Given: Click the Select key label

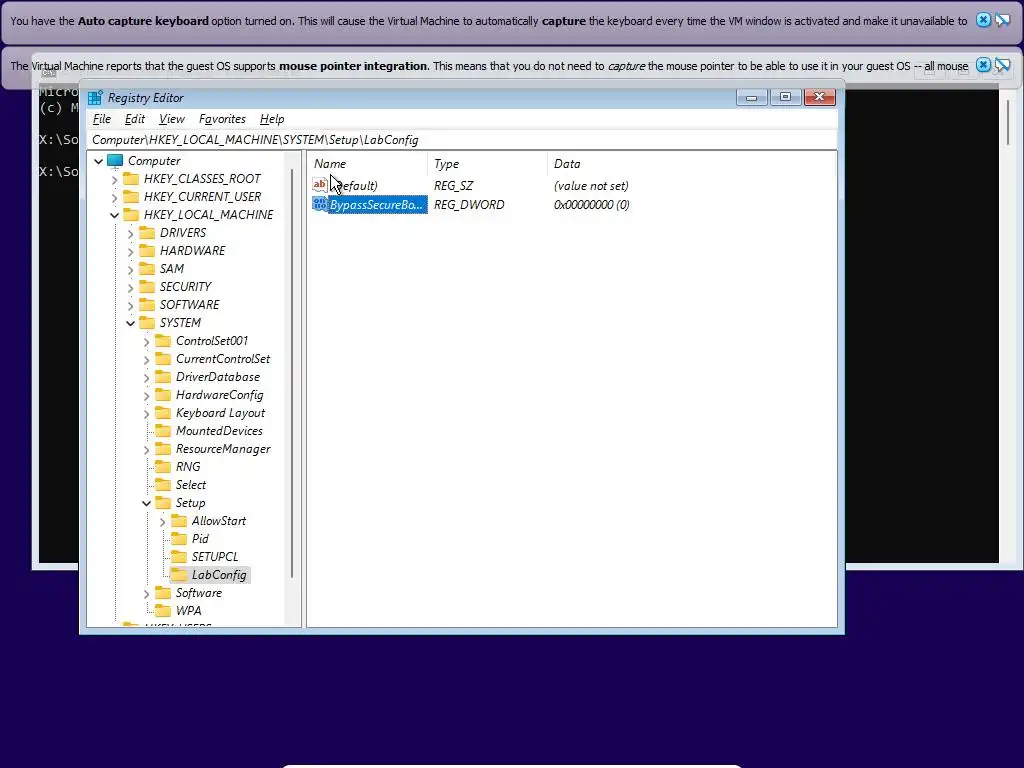Looking at the screenshot, I should [191, 485].
